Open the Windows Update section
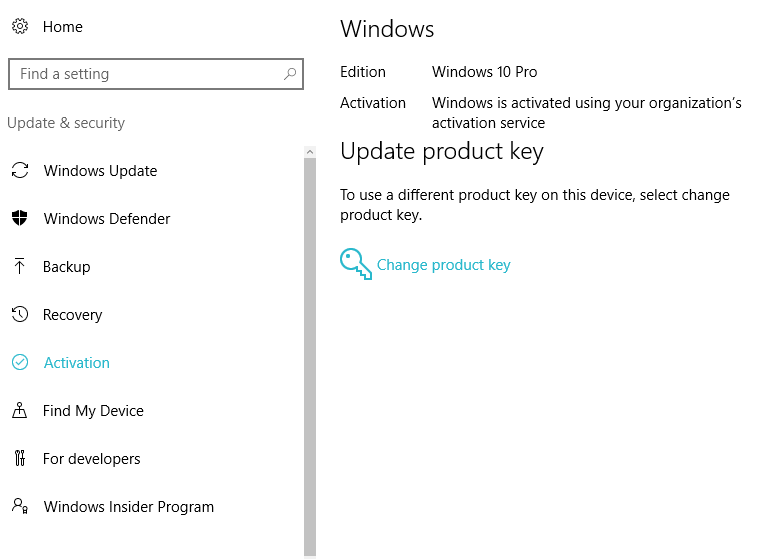 coord(100,171)
